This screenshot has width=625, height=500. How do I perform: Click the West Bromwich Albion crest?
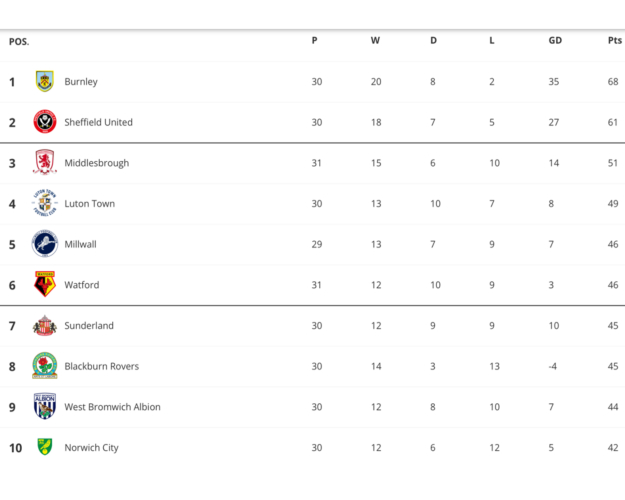tap(45, 407)
